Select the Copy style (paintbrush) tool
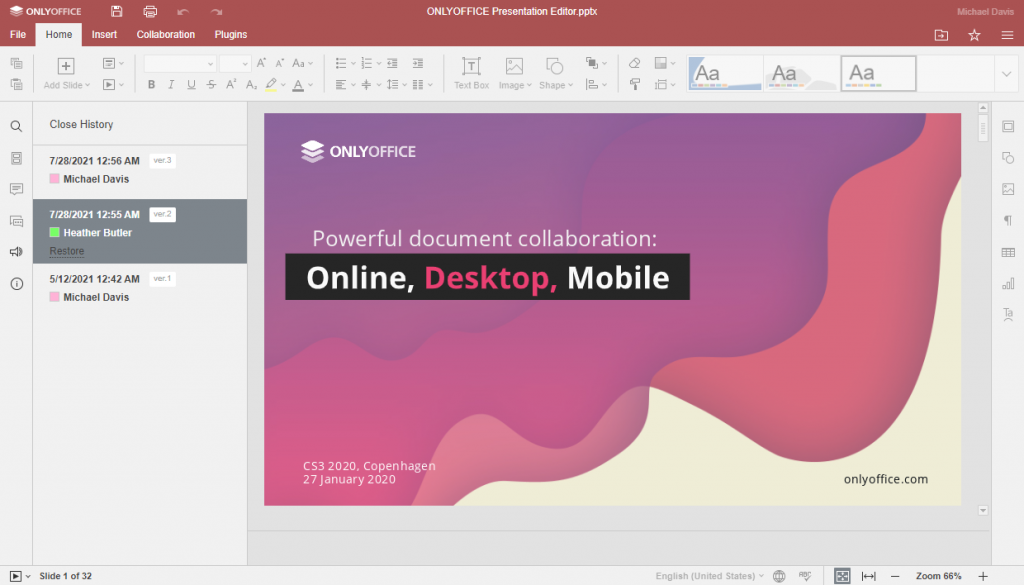Viewport: 1024px width, 585px height. [636, 84]
